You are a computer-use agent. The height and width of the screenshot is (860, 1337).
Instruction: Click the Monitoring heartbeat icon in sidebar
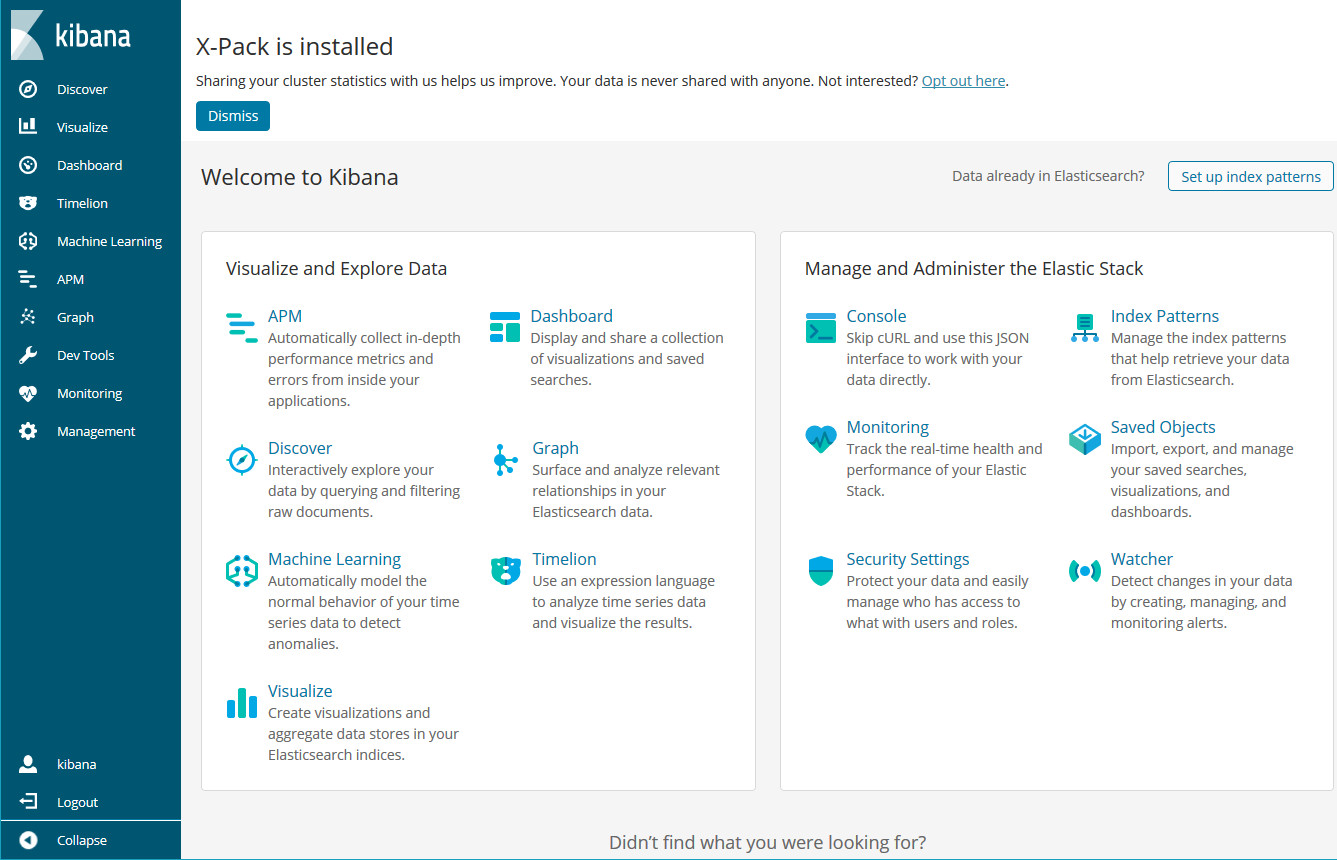click(28, 393)
